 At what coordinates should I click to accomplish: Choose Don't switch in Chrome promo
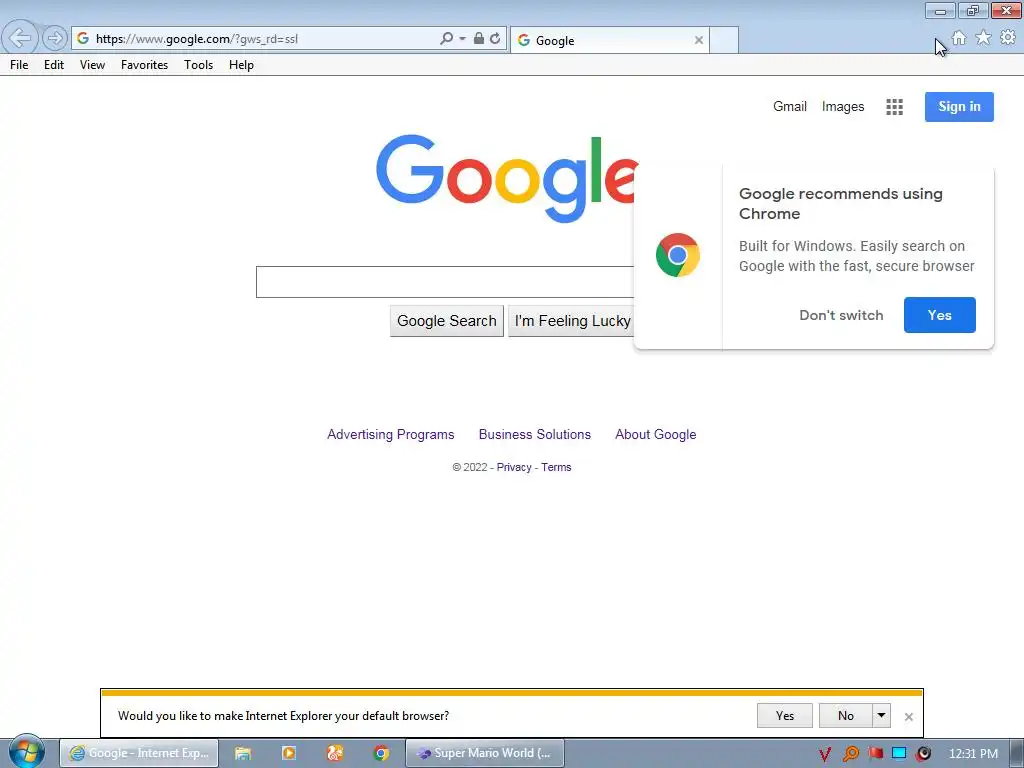(841, 315)
